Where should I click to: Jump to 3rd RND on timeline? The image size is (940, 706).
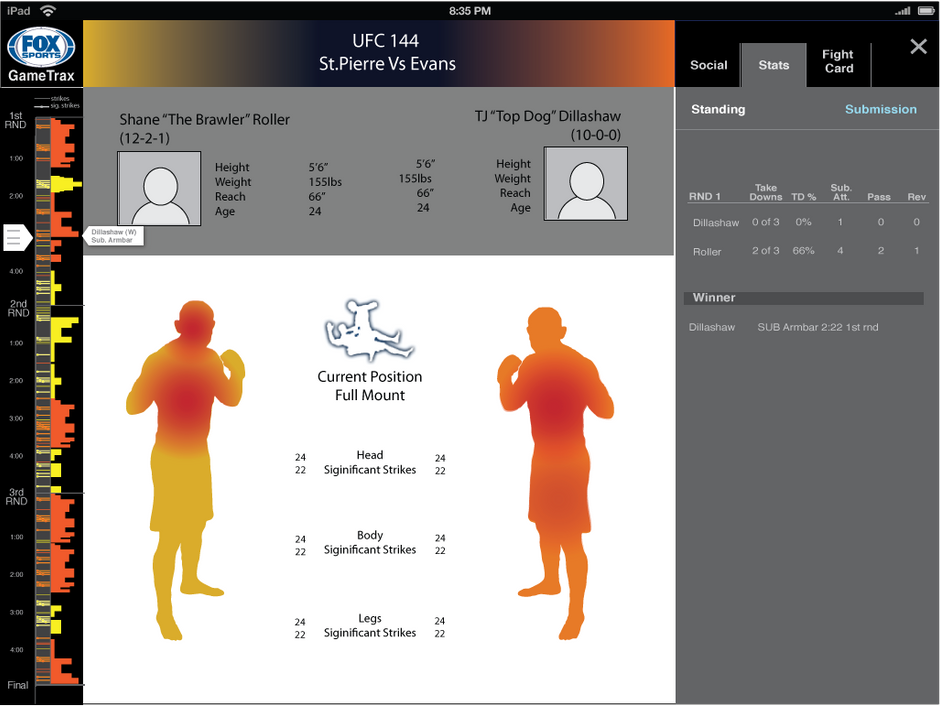[x=16, y=496]
